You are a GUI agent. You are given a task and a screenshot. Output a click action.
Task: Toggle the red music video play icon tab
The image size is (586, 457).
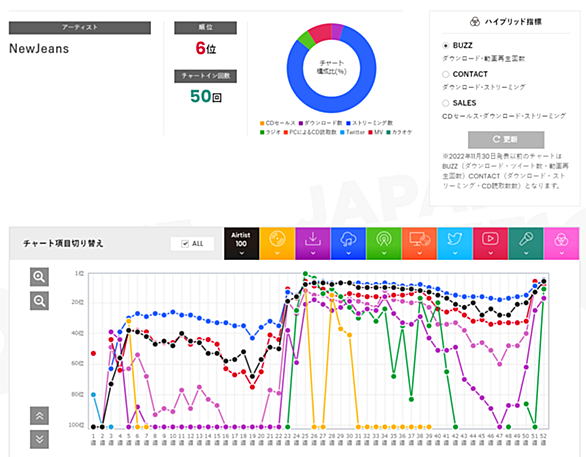click(x=490, y=243)
